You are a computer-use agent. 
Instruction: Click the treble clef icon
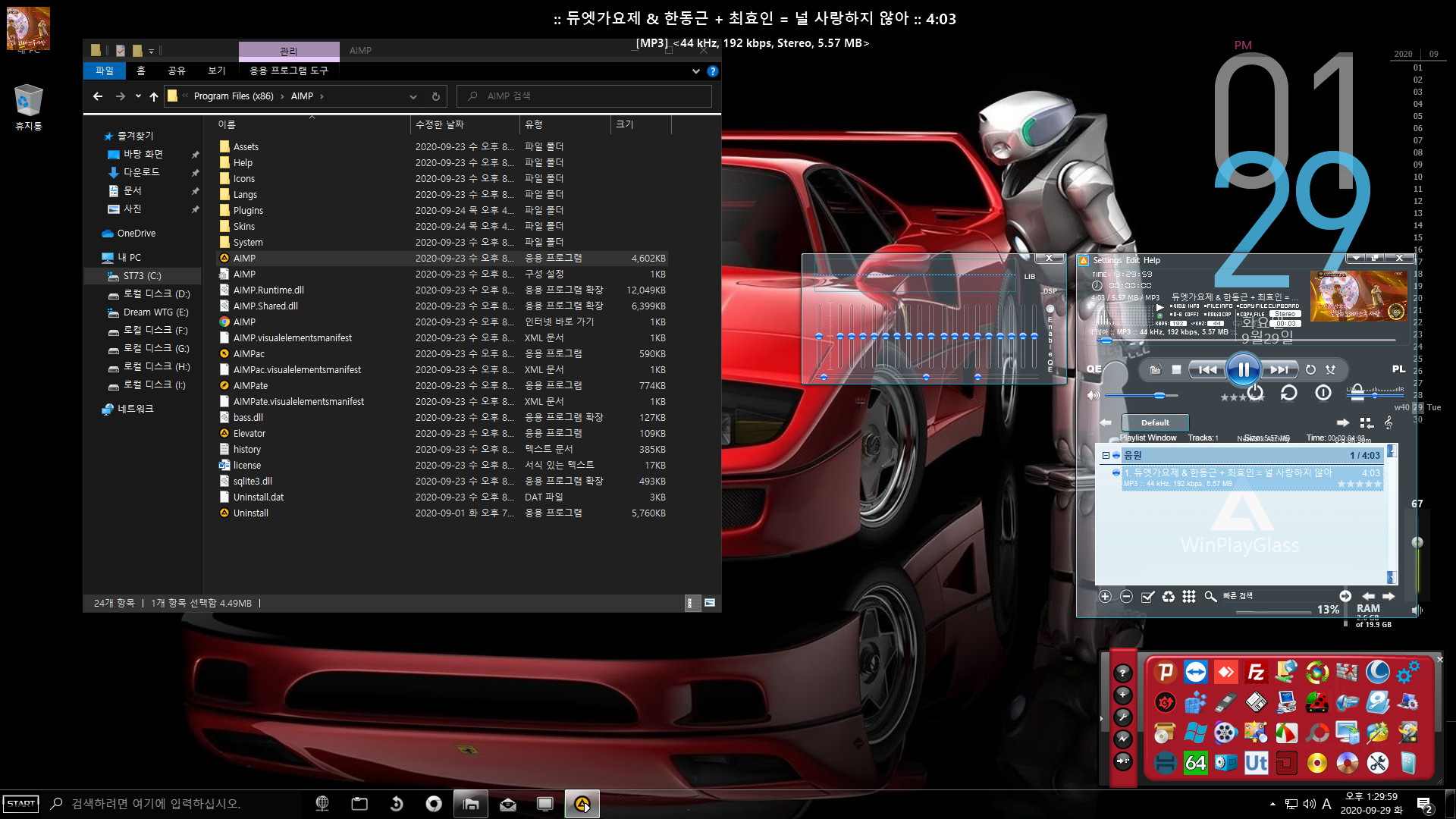pos(1389,422)
